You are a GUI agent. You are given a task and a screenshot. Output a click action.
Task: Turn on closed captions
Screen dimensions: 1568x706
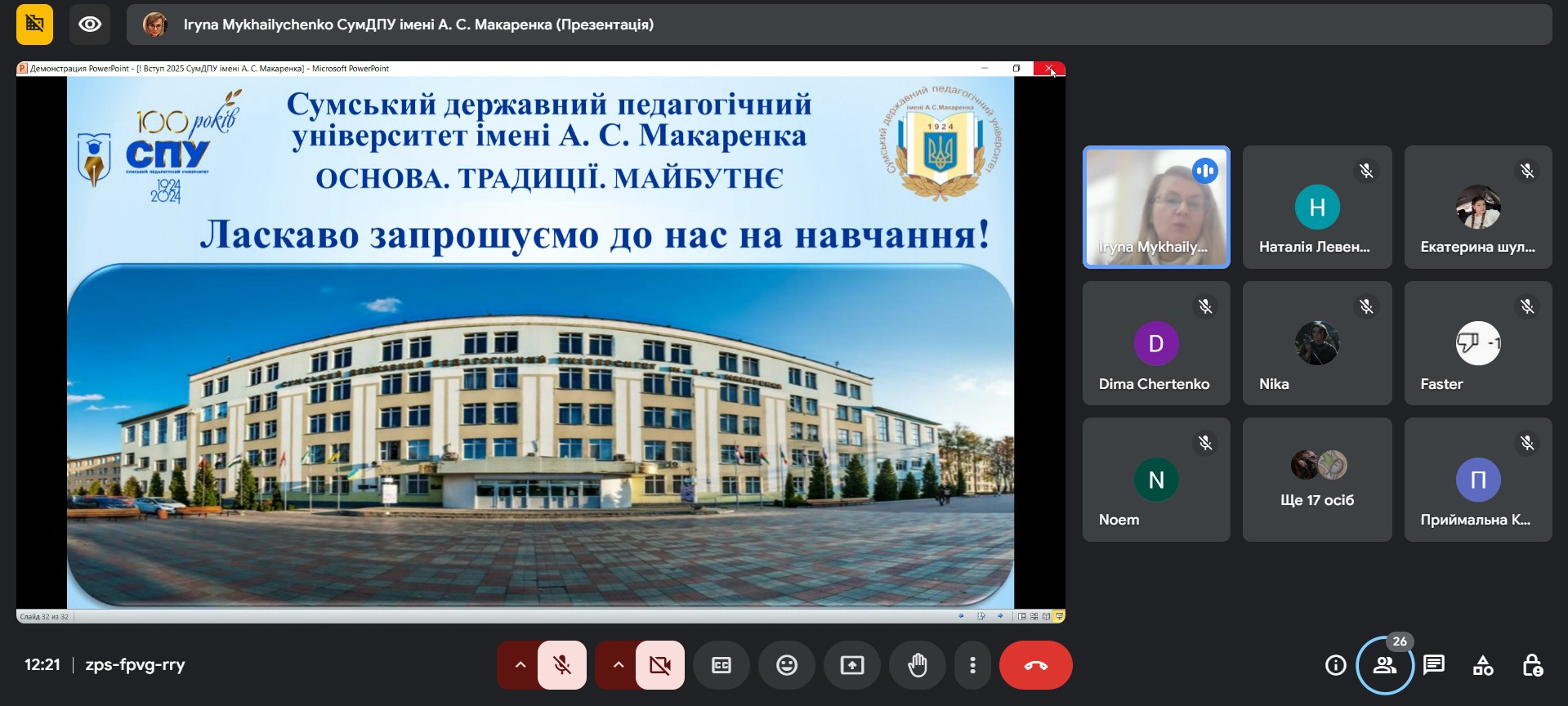point(721,665)
